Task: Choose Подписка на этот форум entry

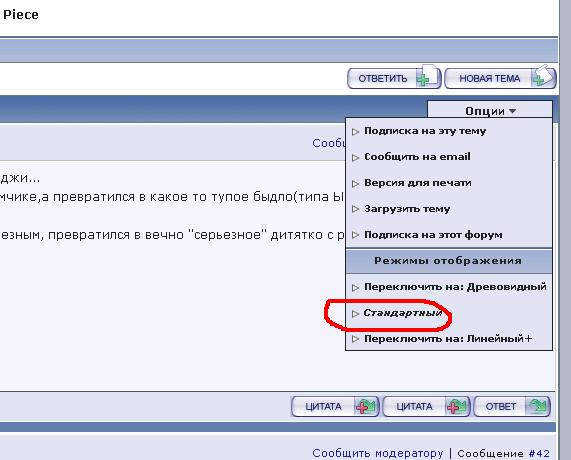Action: 433,235
